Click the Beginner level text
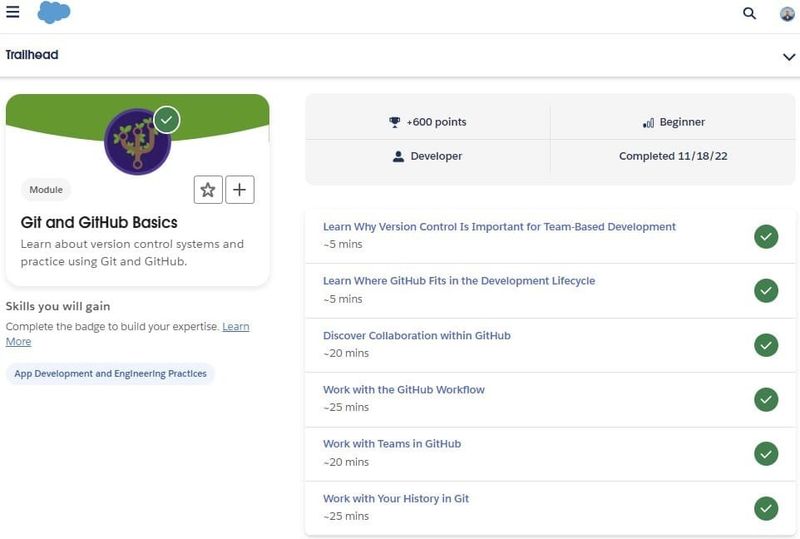The height and width of the screenshot is (539, 800). 682,122
